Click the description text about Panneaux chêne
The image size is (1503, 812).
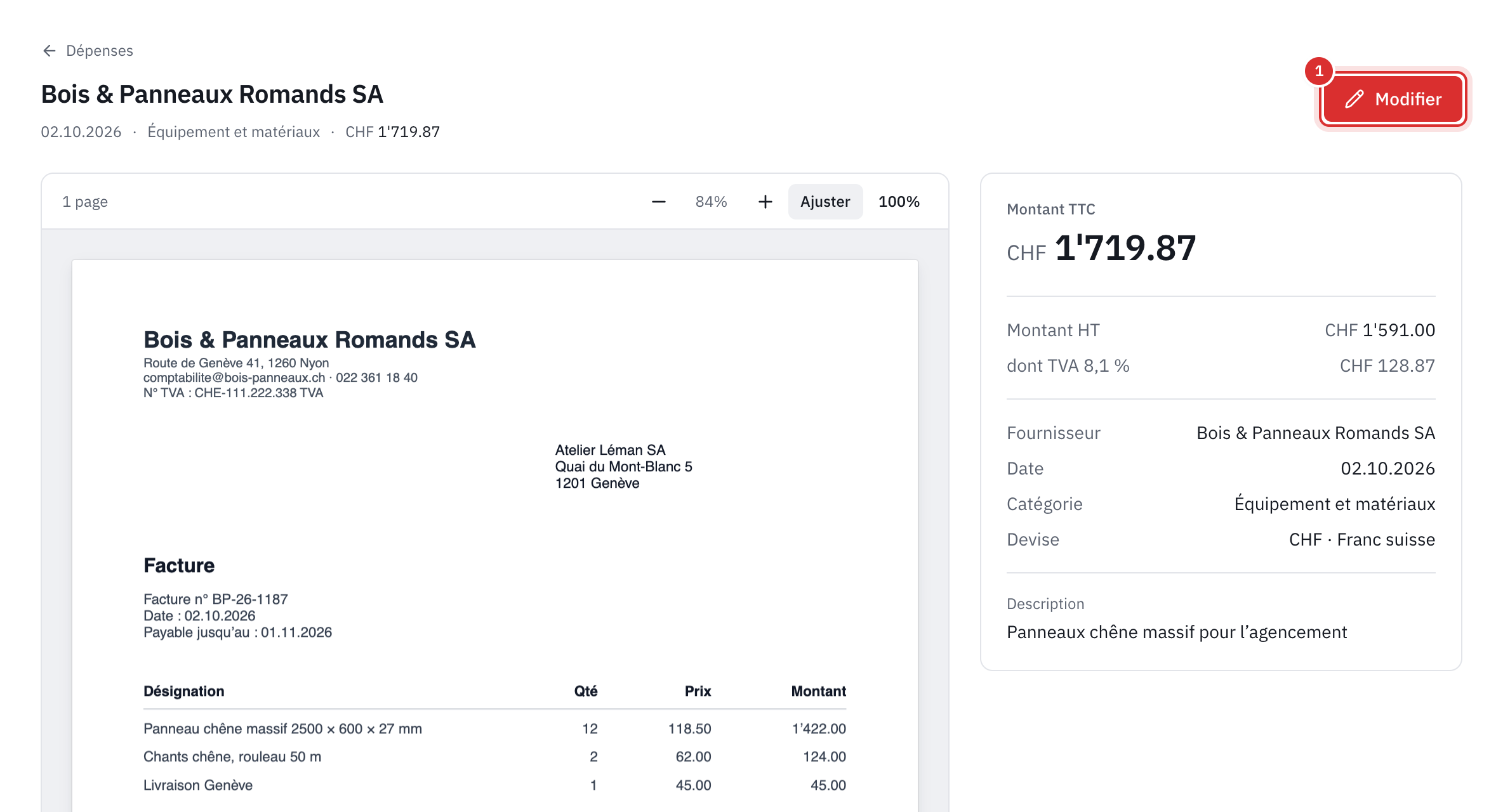pos(1177,632)
